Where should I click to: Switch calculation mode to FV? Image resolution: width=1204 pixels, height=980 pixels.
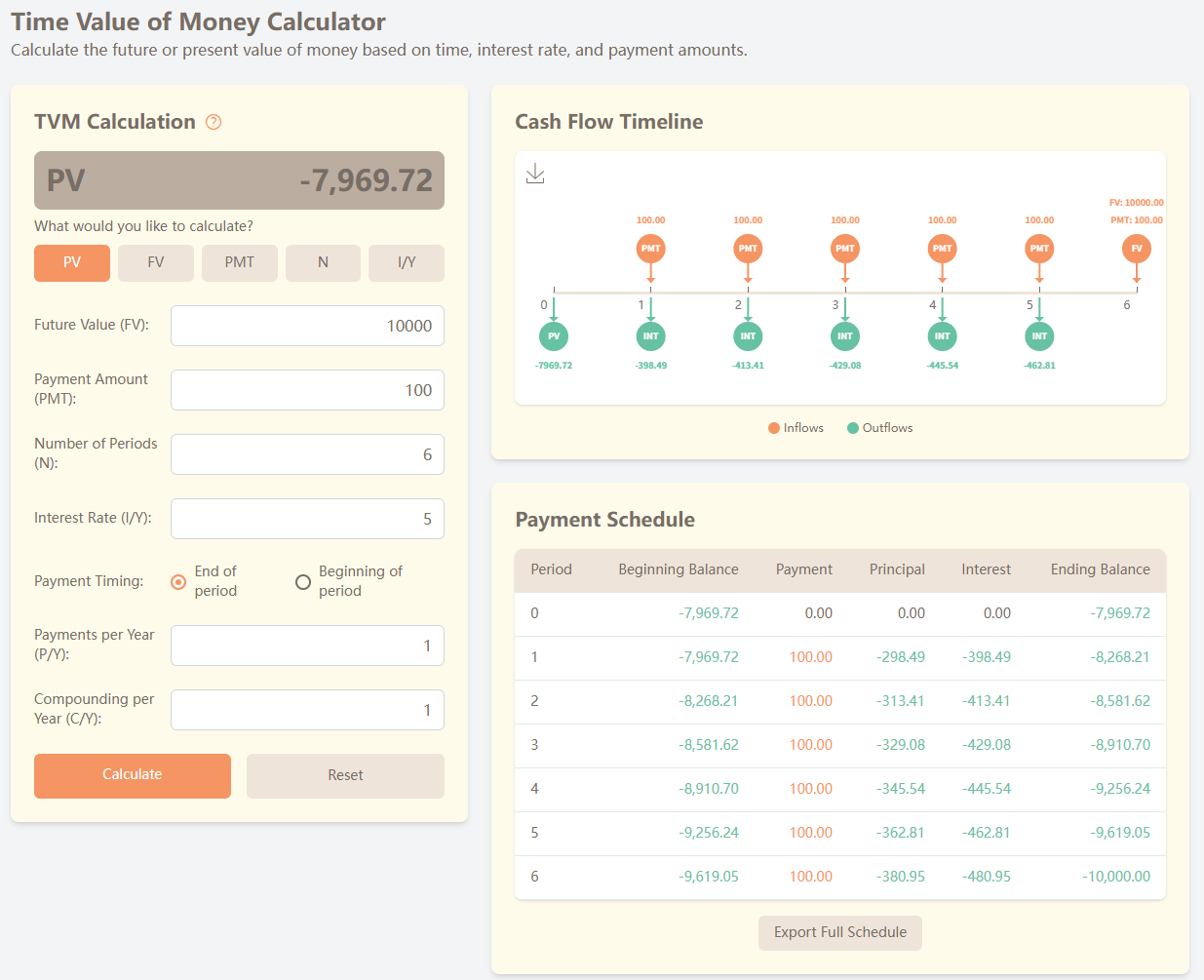[155, 262]
